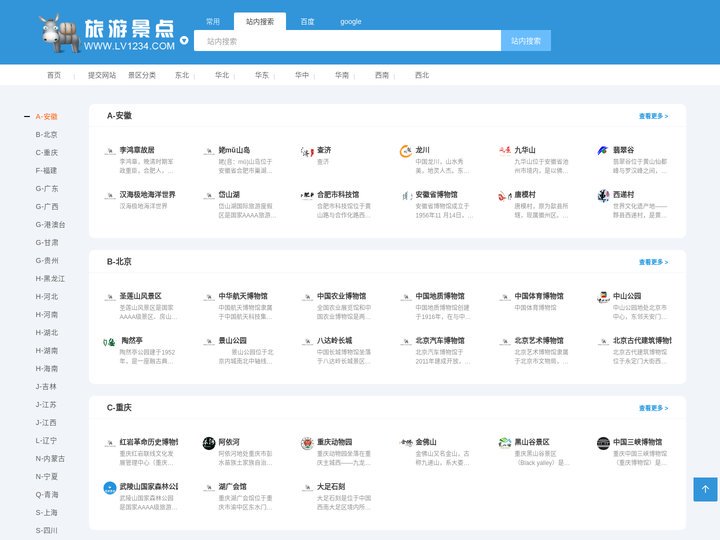Jump to J-江苏 in the sidebar
The height and width of the screenshot is (540, 720).
[x=46, y=405]
